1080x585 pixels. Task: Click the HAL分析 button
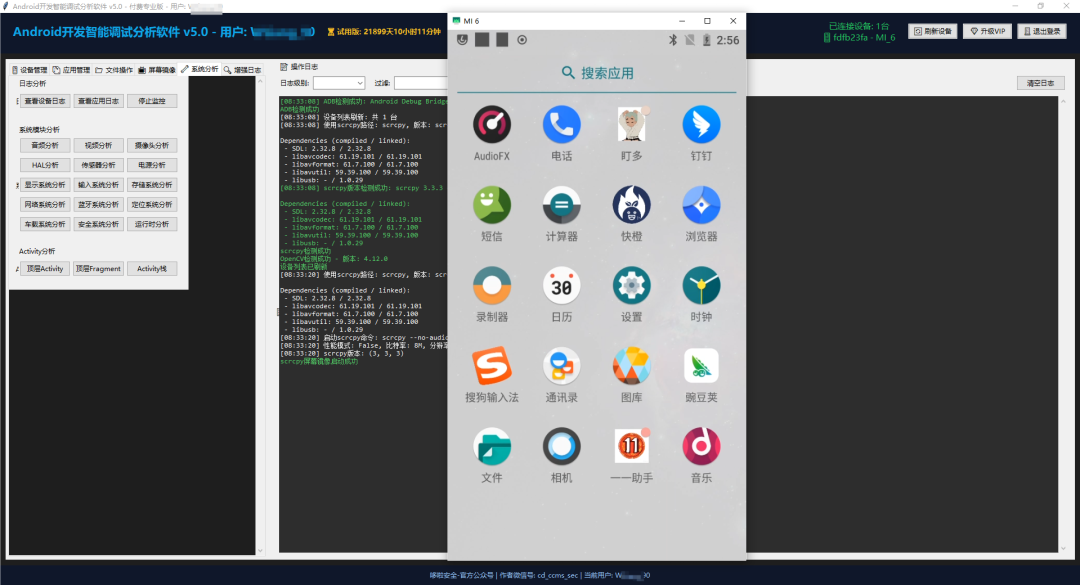[x=45, y=165]
